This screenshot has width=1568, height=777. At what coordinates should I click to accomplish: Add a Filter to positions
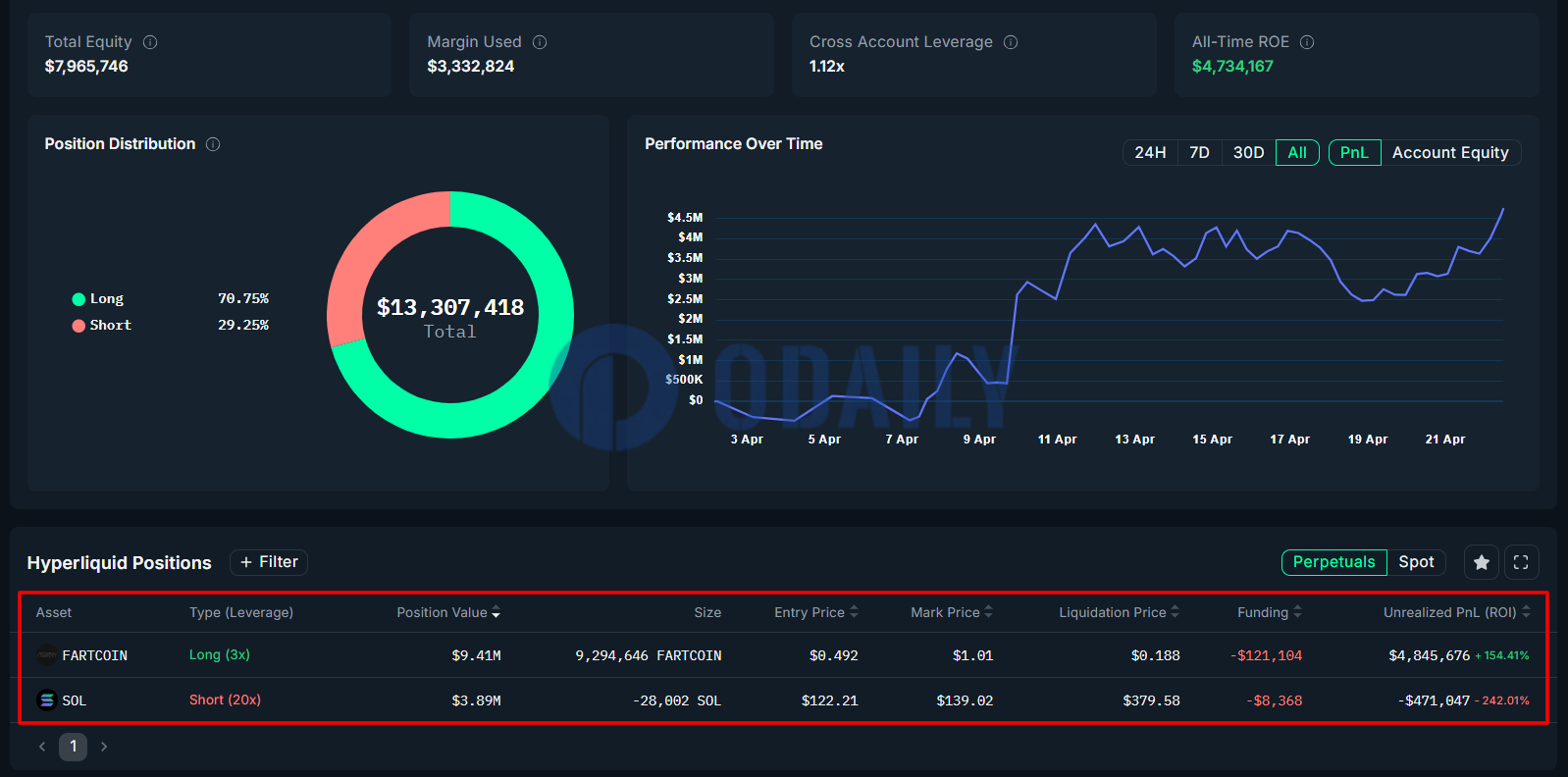[269, 562]
